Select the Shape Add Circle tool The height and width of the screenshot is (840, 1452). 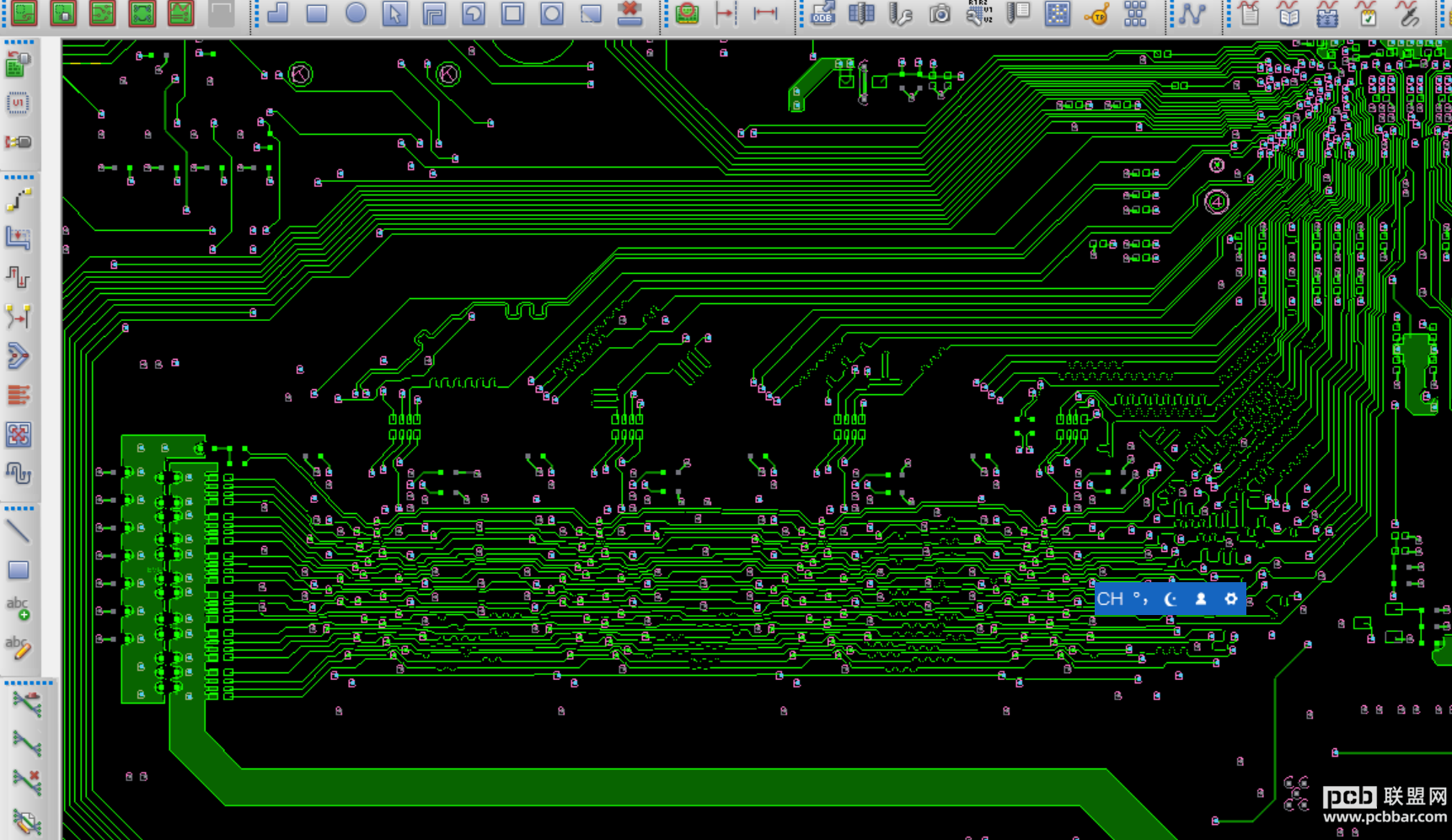[356, 13]
